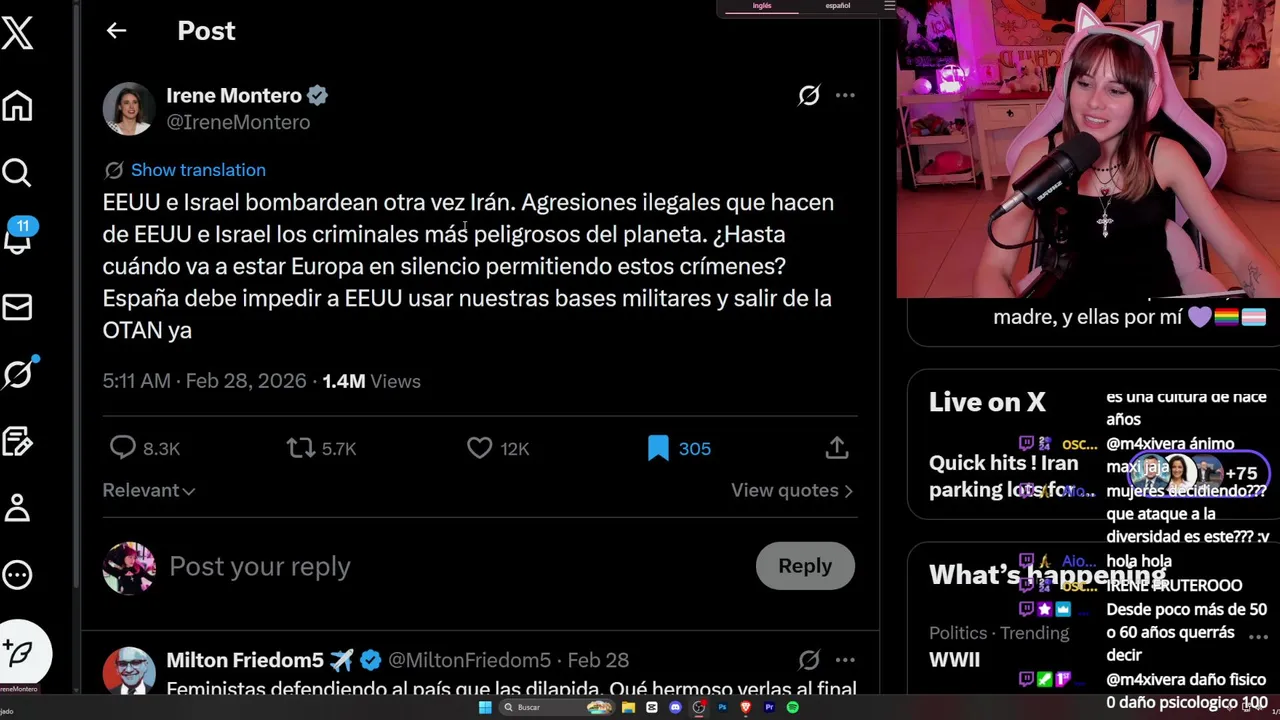Open Notifications bell with 11 badge
1280x720 pixels.
18,238
